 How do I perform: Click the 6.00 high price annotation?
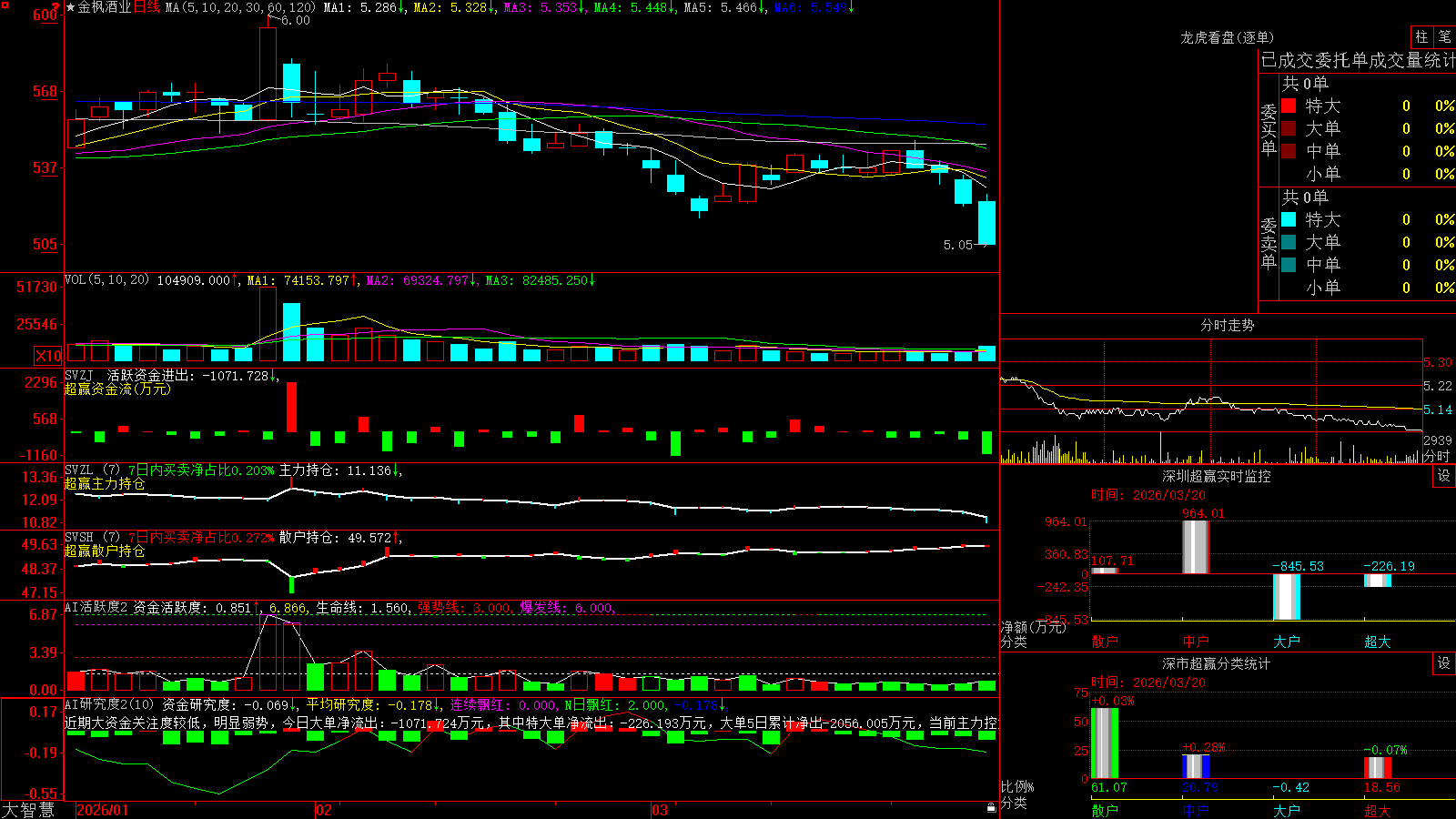coord(295,20)
